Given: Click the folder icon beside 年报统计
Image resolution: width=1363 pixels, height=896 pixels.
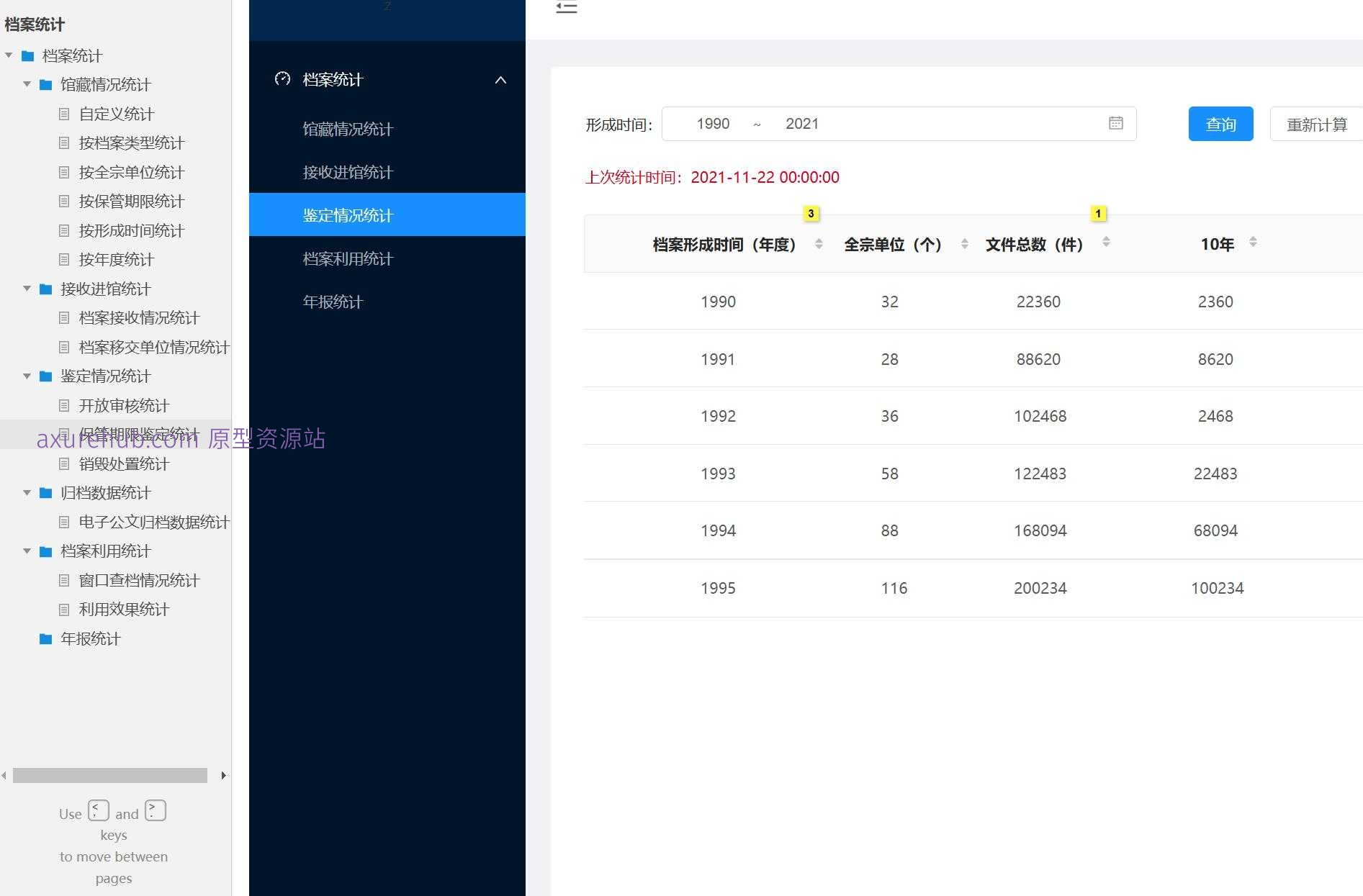Looking at the screenshot, I should pos(45,638).
